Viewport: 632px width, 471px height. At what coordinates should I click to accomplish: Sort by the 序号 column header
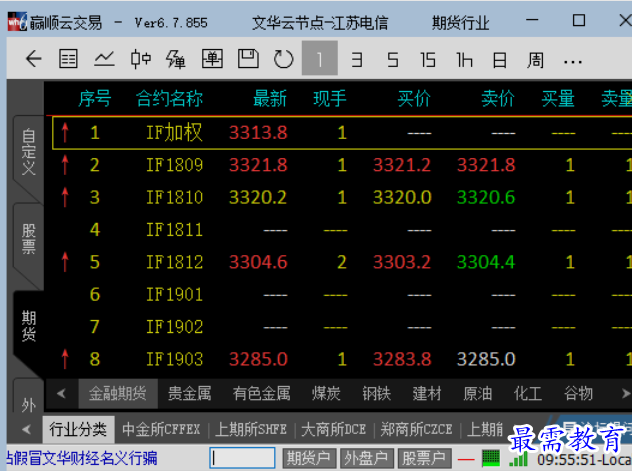(x=95, y=99)
